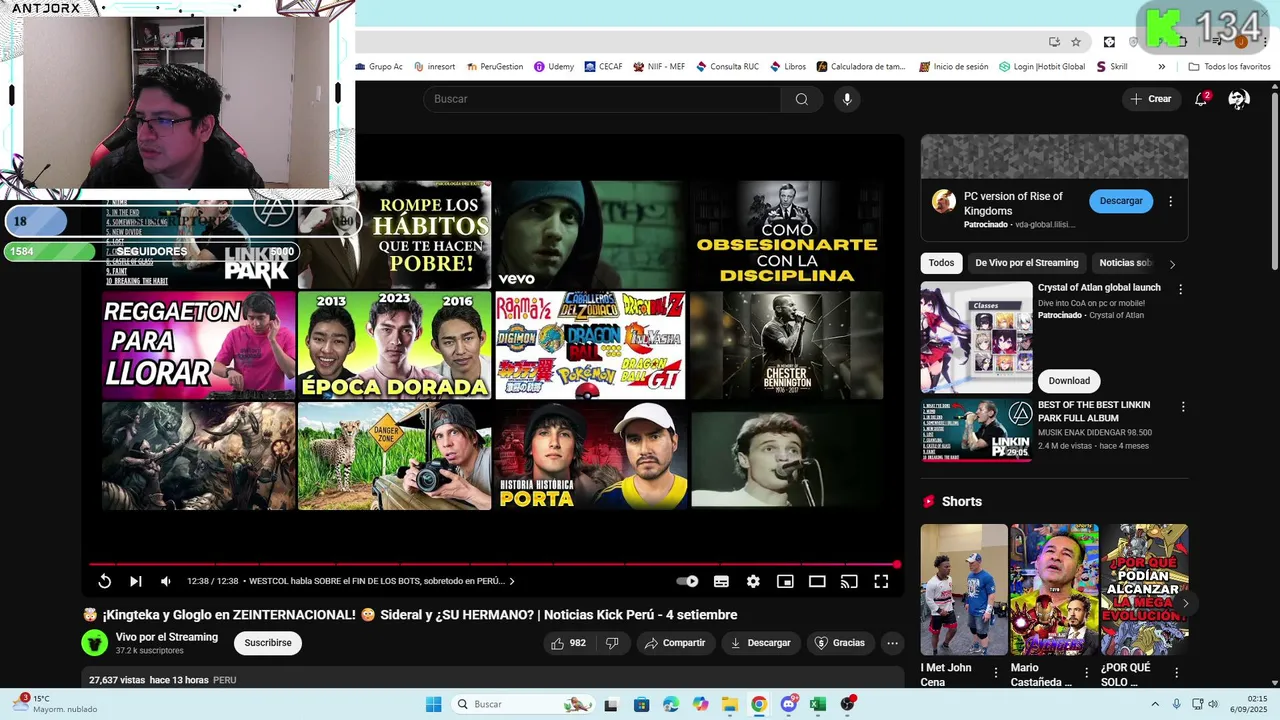Viewport: 1280px width, 720px height.
Task: Open Excel from the taskbar
Action: point(818,704)
